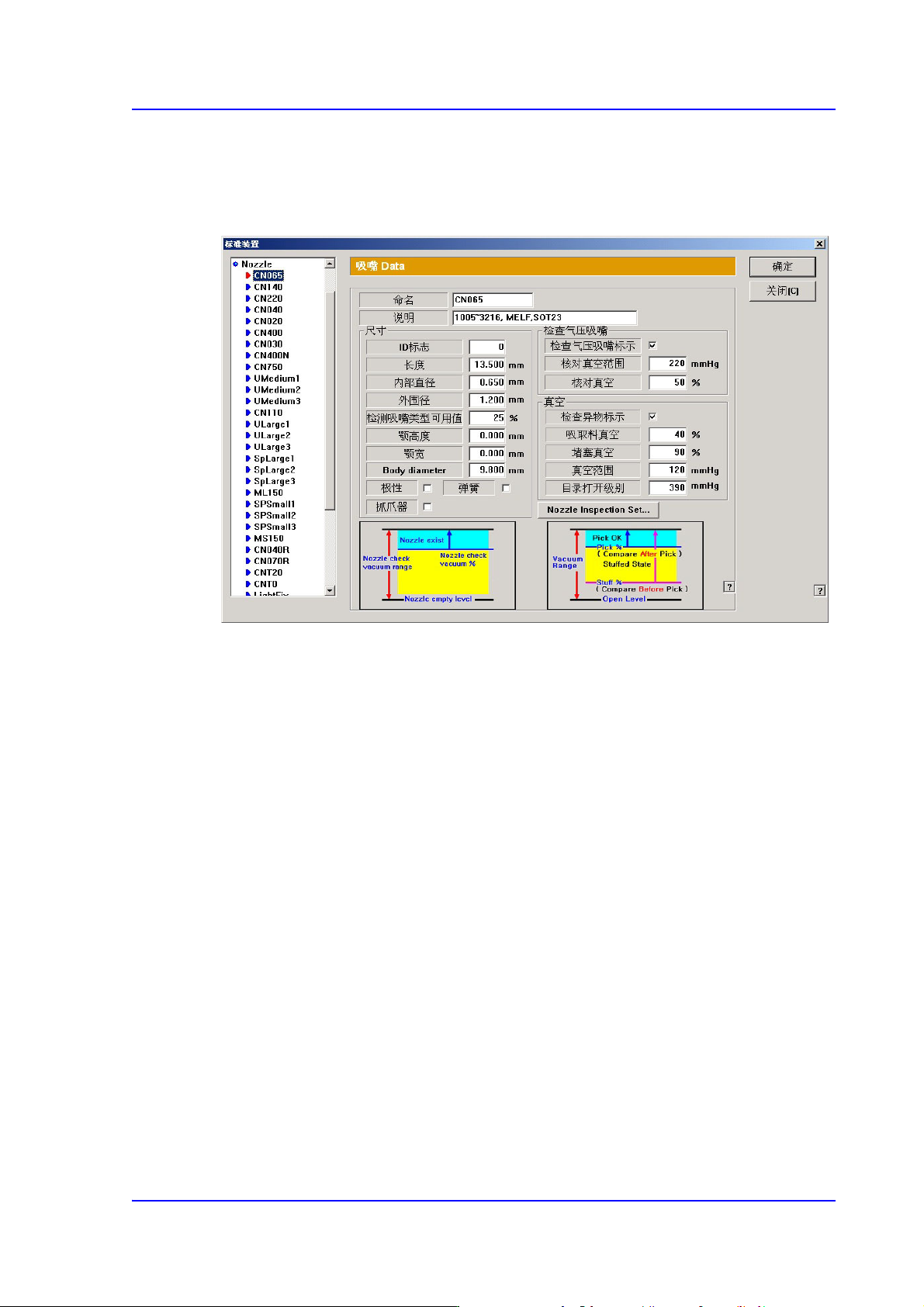Click the 核对真空范围 field showing 220
The image size is (924, 1307).
[668, 363]
